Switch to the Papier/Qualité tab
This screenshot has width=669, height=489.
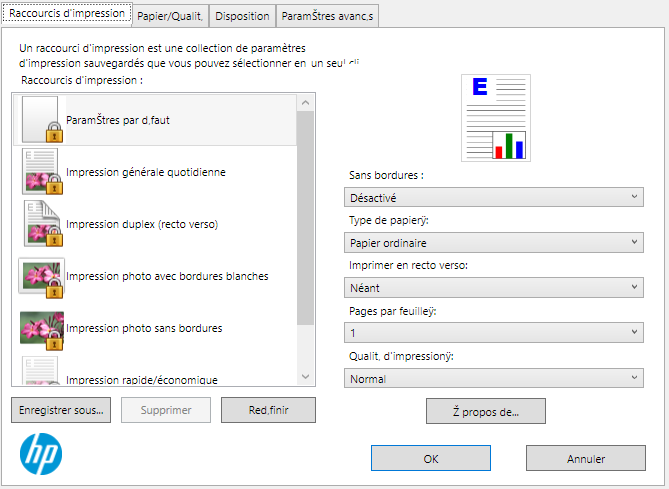click(169, 16)
